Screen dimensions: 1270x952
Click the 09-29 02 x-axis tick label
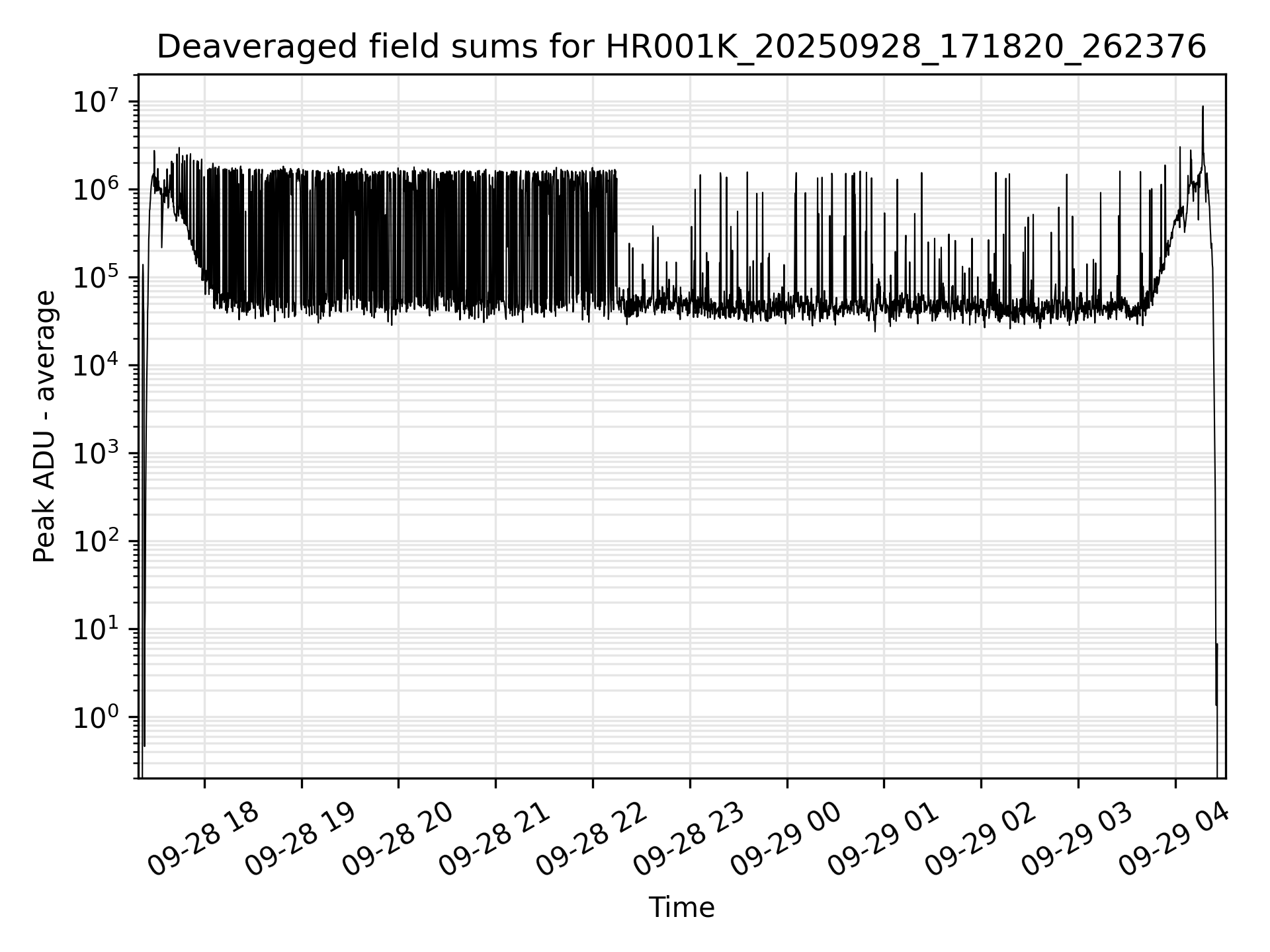pyautogui.click(x=980, y=838)
